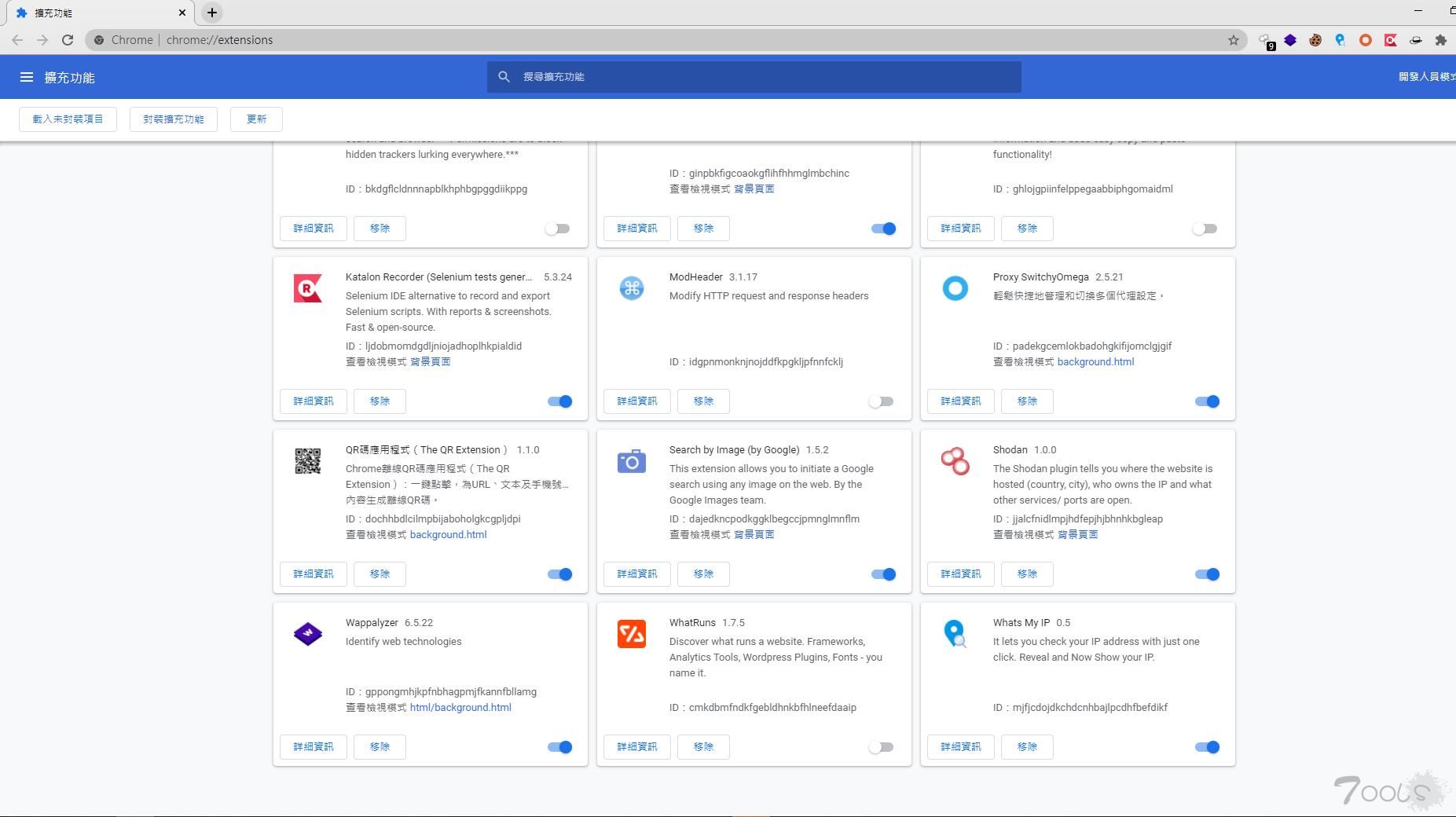Open Wappalyzer icon in browser toolbar
The image size is (1456, 817).
point(1290,40)
